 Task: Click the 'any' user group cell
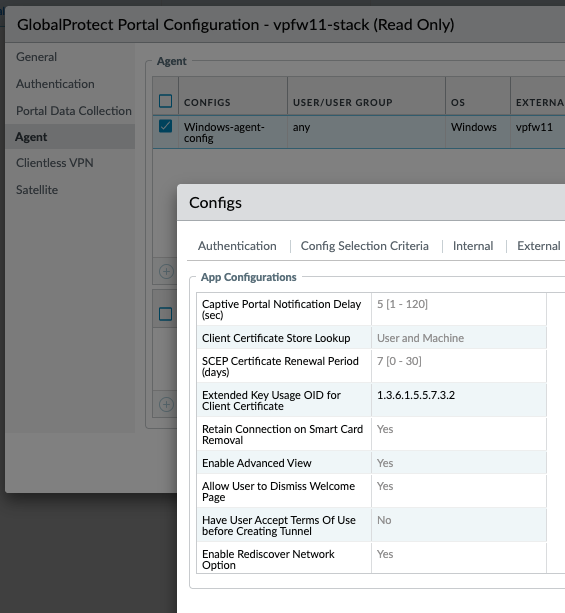click(301, 127)
